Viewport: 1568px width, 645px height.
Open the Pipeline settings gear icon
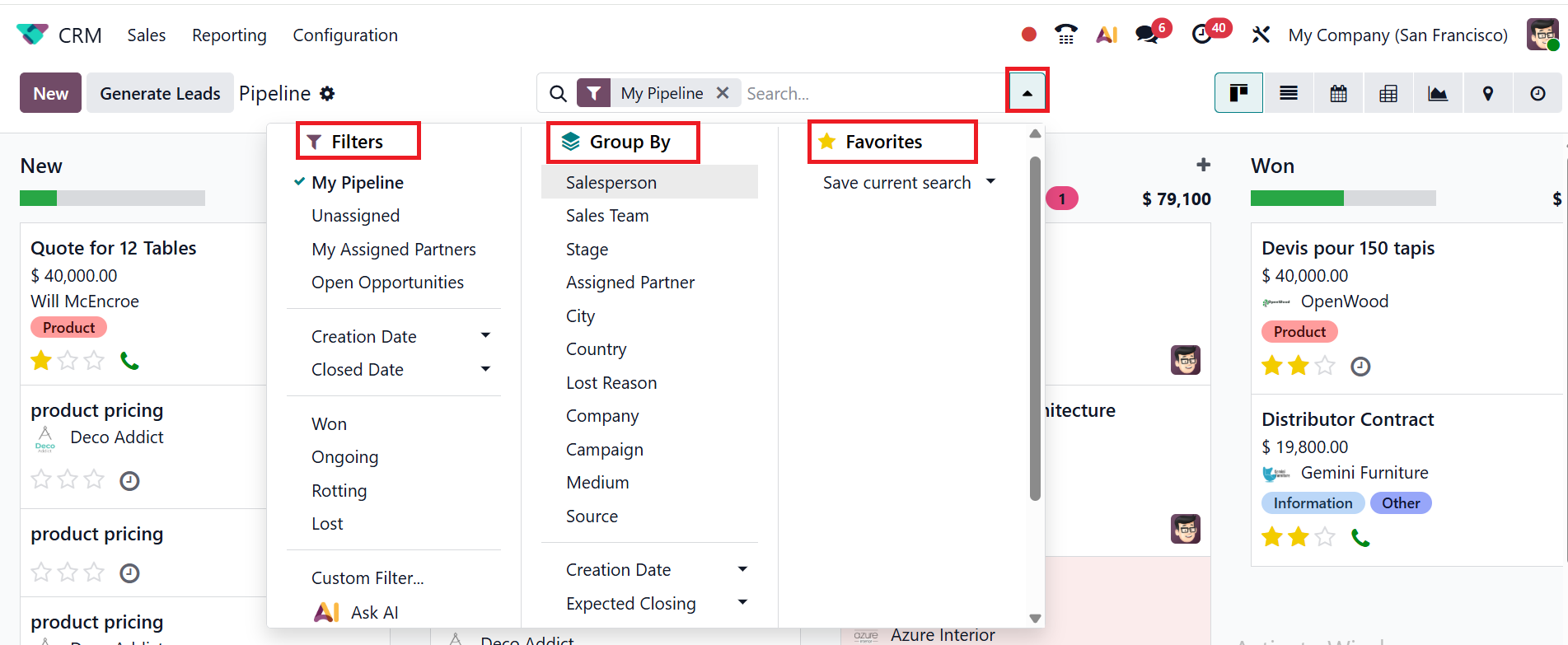point(327,94)
